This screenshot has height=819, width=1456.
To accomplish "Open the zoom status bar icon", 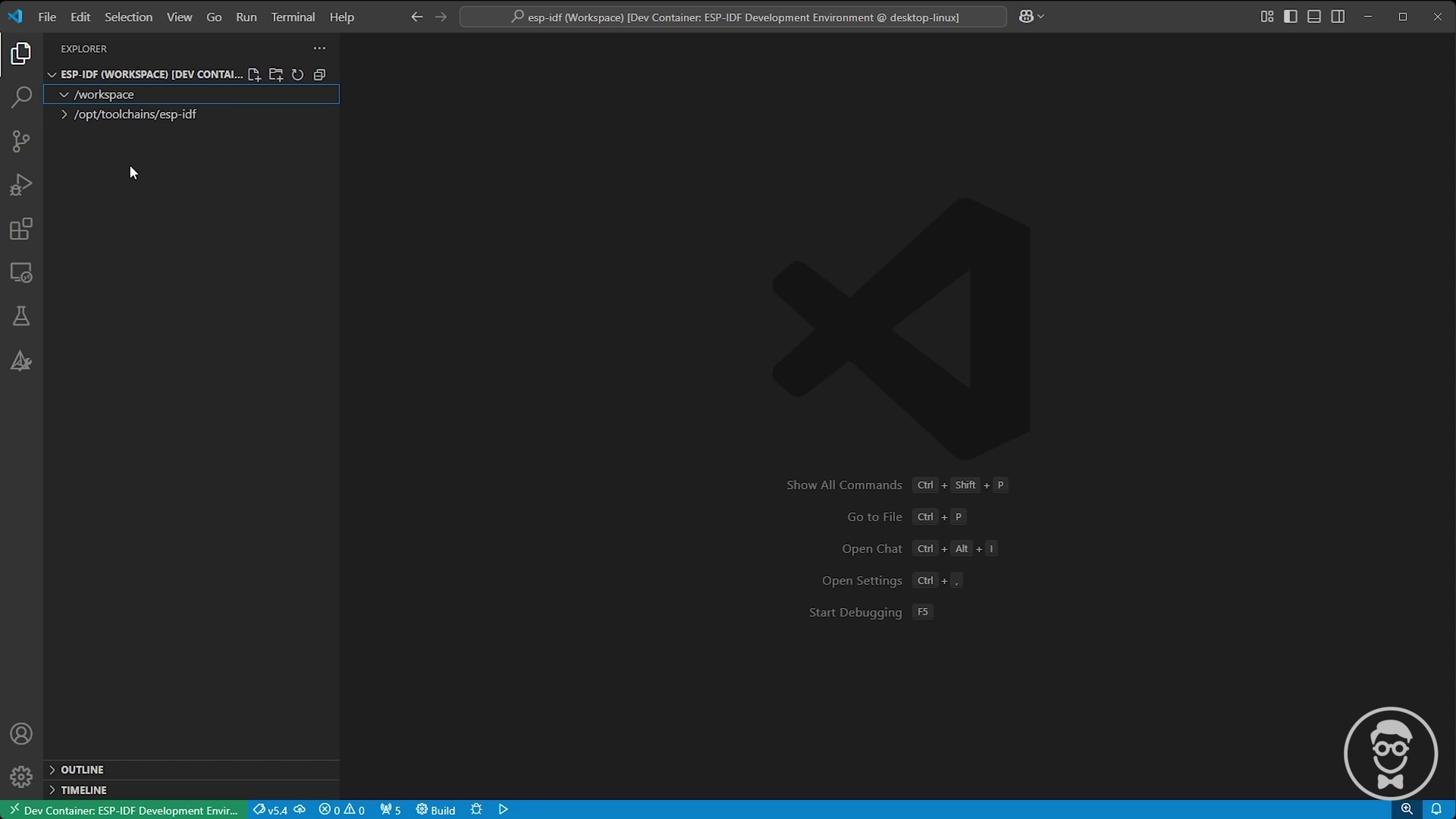I will click(1407, 810).
